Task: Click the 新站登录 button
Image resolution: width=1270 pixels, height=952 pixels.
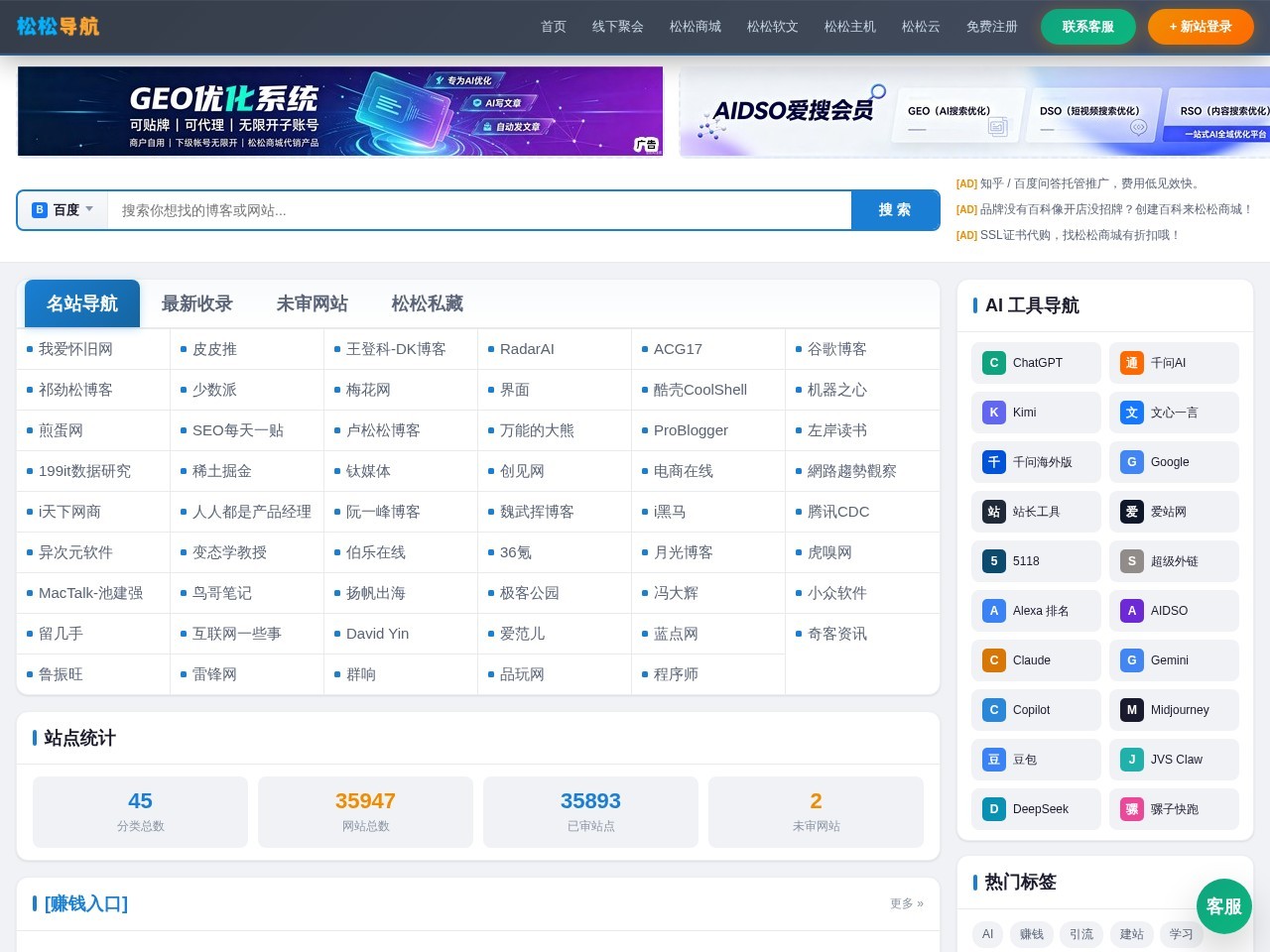Action: (x=1201, y=27)
